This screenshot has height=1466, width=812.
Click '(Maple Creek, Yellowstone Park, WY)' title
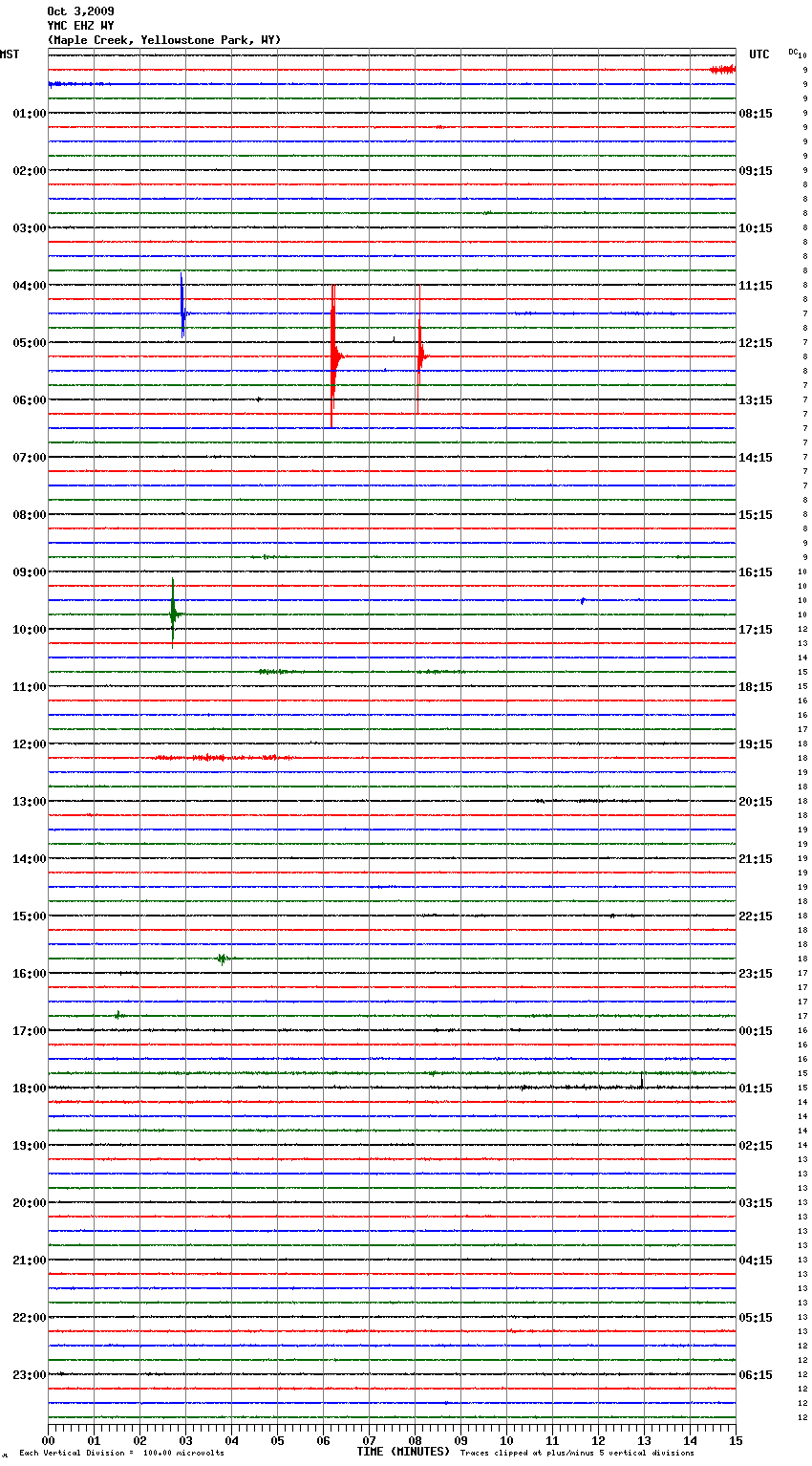tap(164, 40)
